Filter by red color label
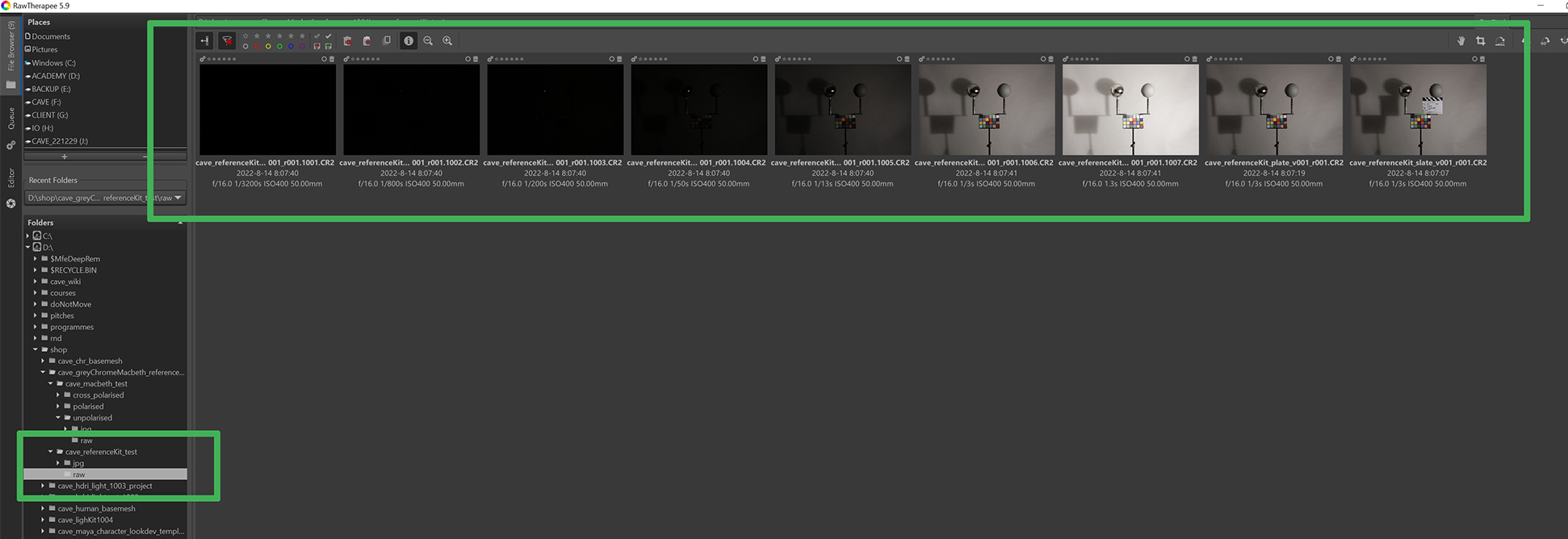1568x539 pixels. [x=257, y=46]
